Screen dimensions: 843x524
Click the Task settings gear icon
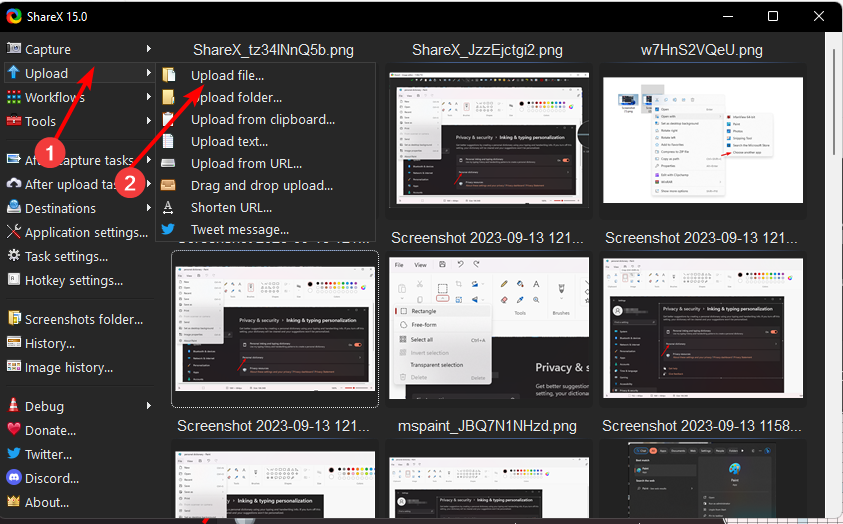(13, 255)
